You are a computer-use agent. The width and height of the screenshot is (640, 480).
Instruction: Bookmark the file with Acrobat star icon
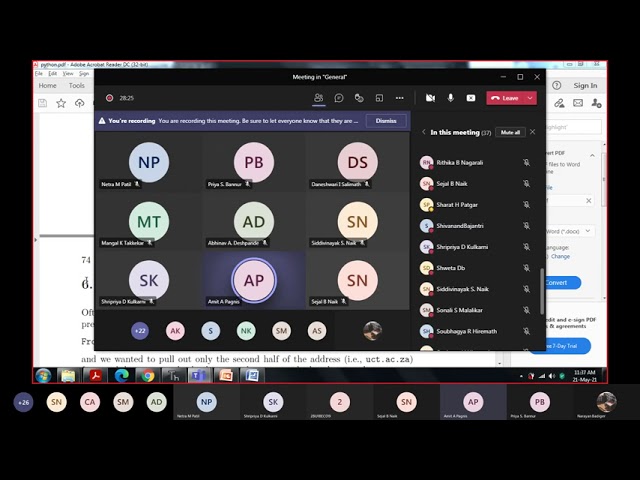[61, 103]
